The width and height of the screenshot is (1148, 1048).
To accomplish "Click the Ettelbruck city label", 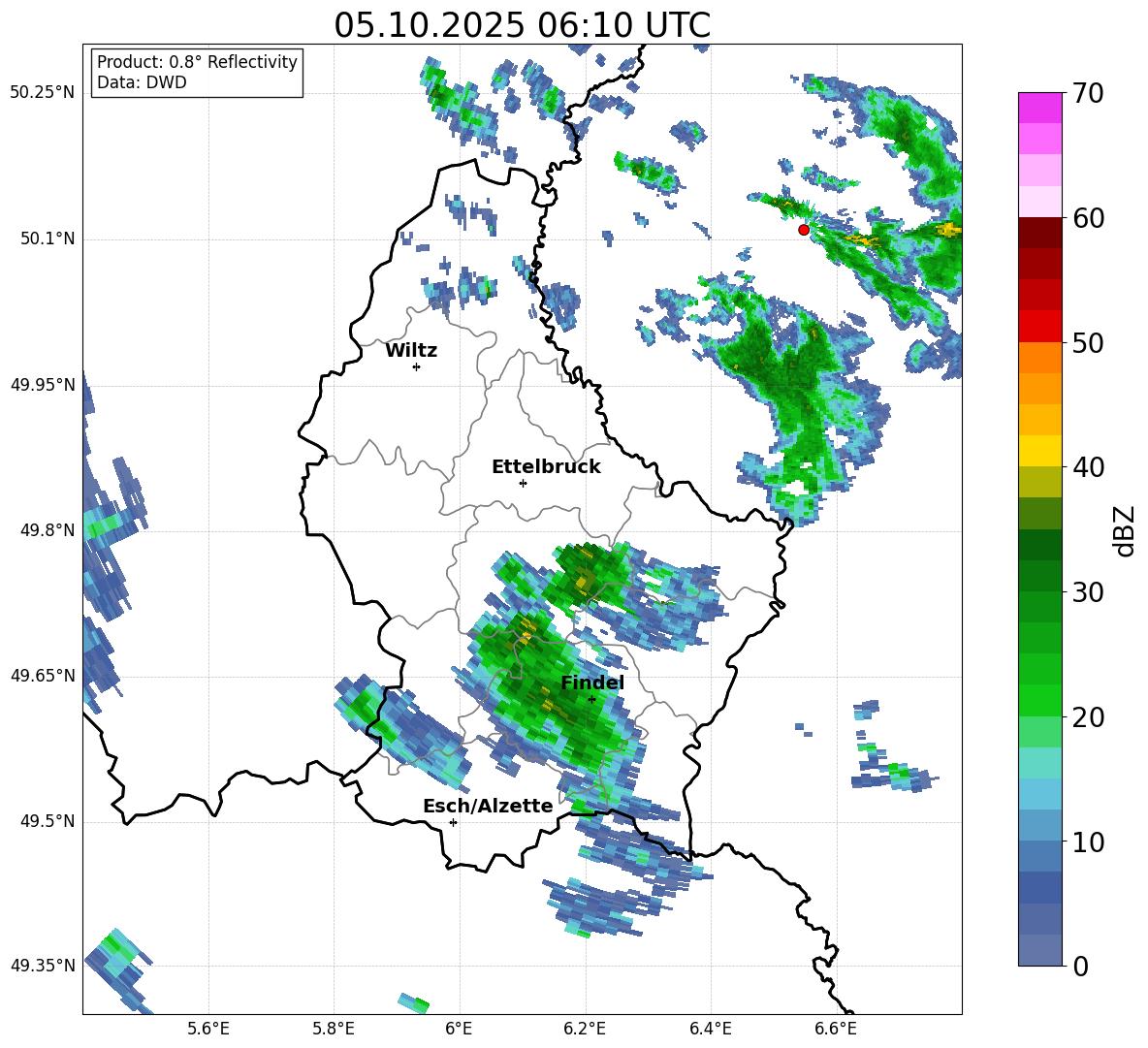I will [x=546, y=467].
